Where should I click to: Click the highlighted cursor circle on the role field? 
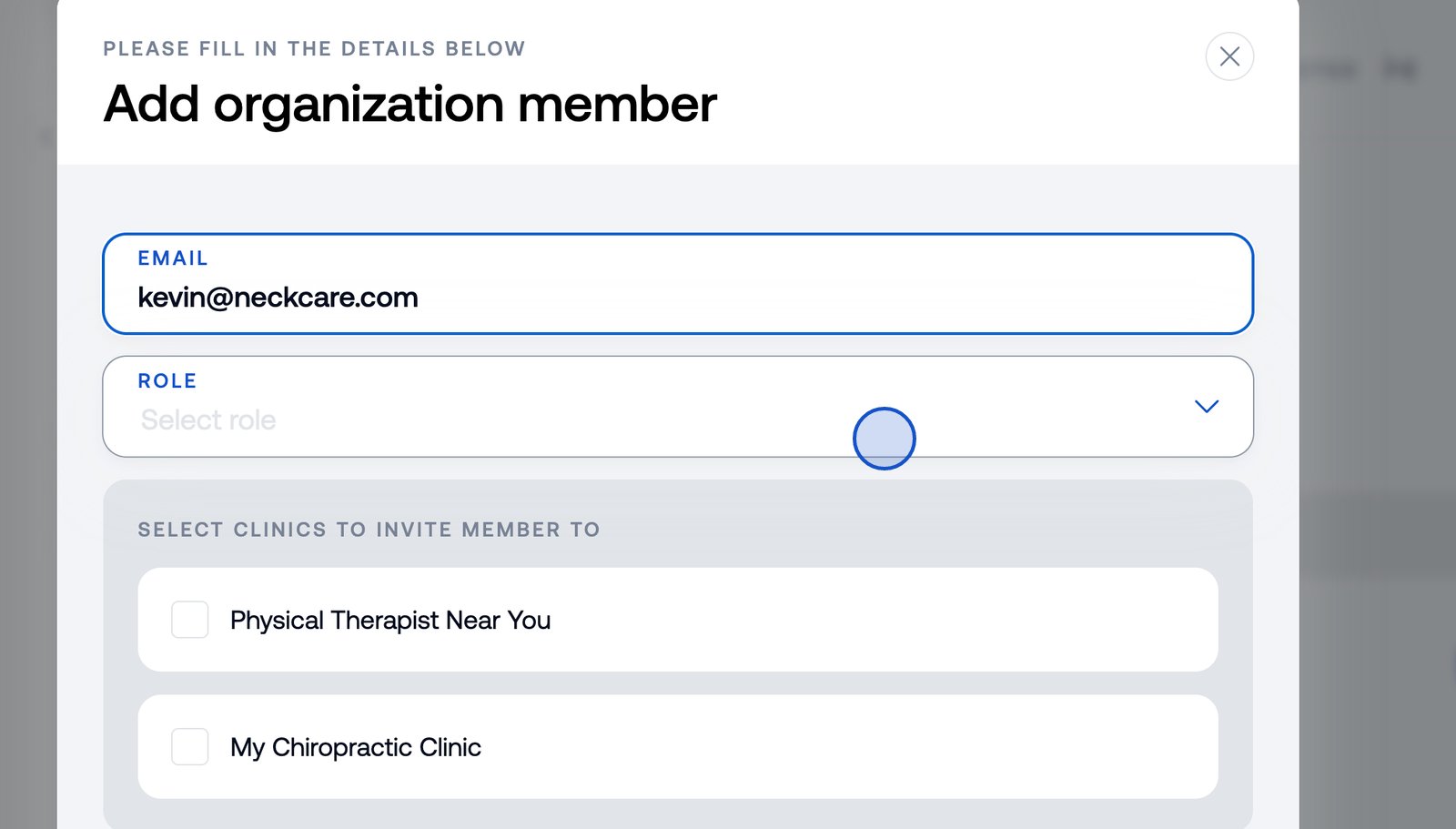[x=884, y=438]
